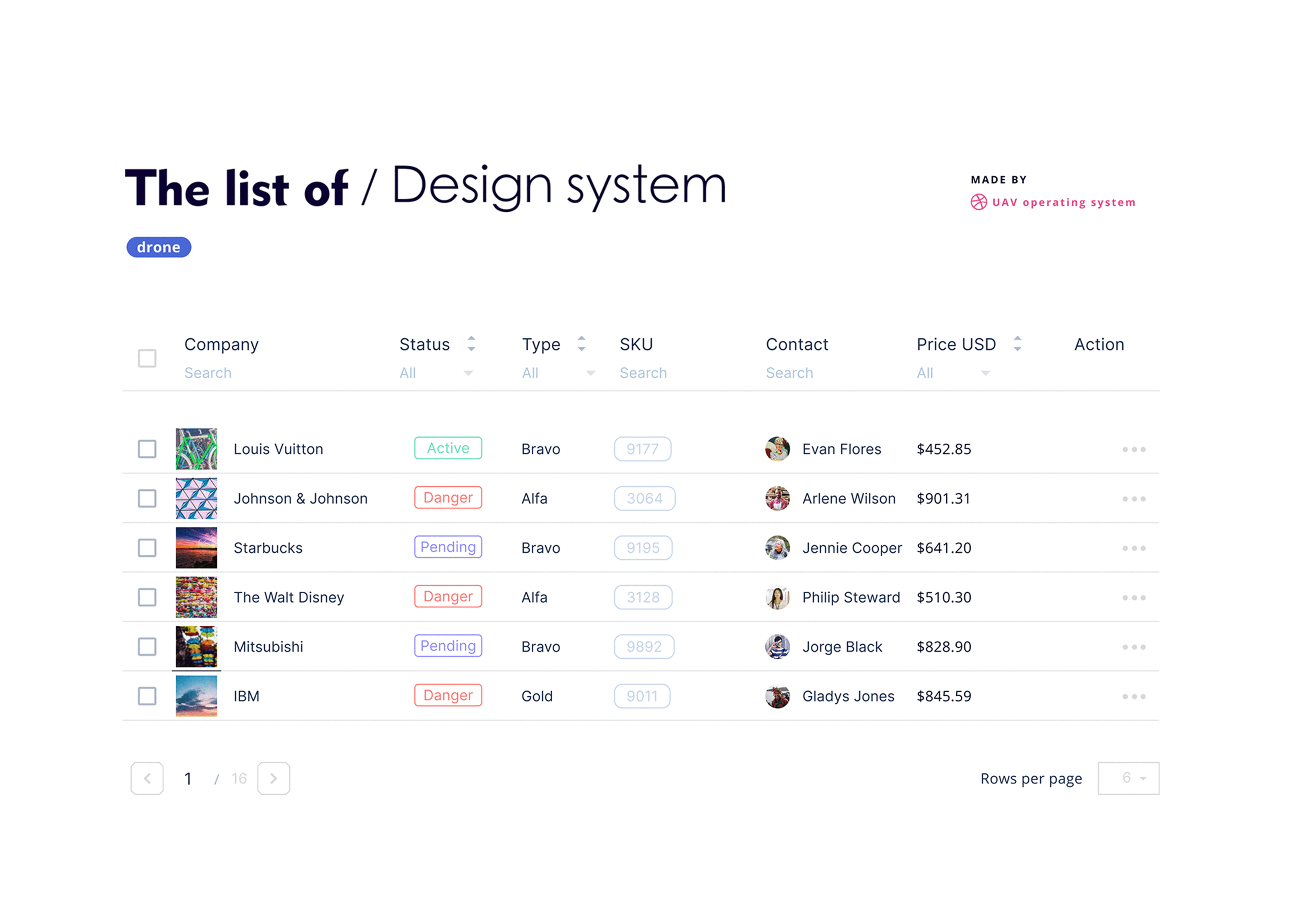1291x924 pixels.
Task: Click SKU chip 3128
Action: pos(643,597)
